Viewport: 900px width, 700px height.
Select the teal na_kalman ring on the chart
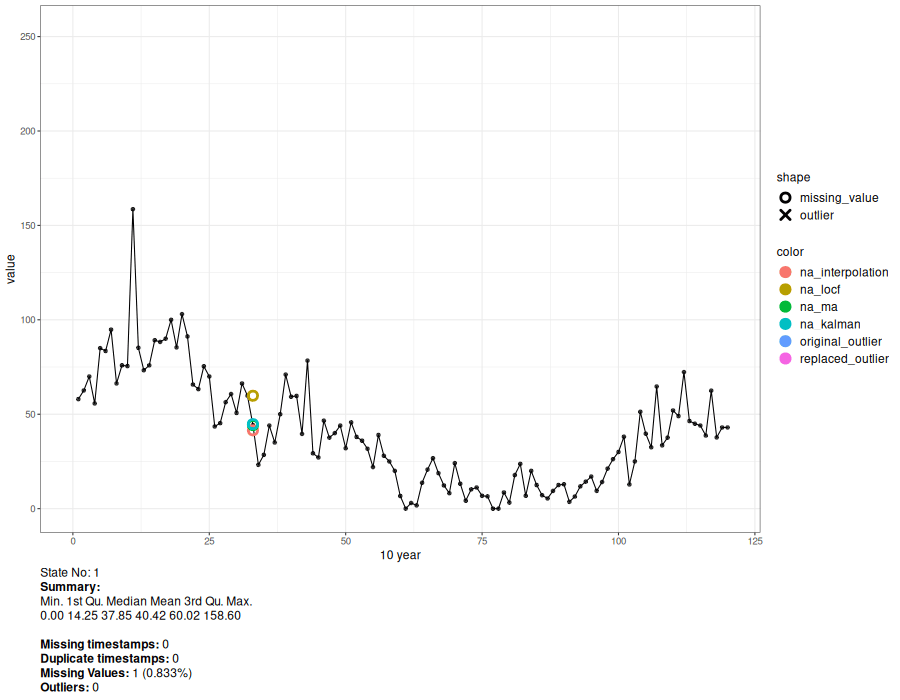(x=253, y=424)
